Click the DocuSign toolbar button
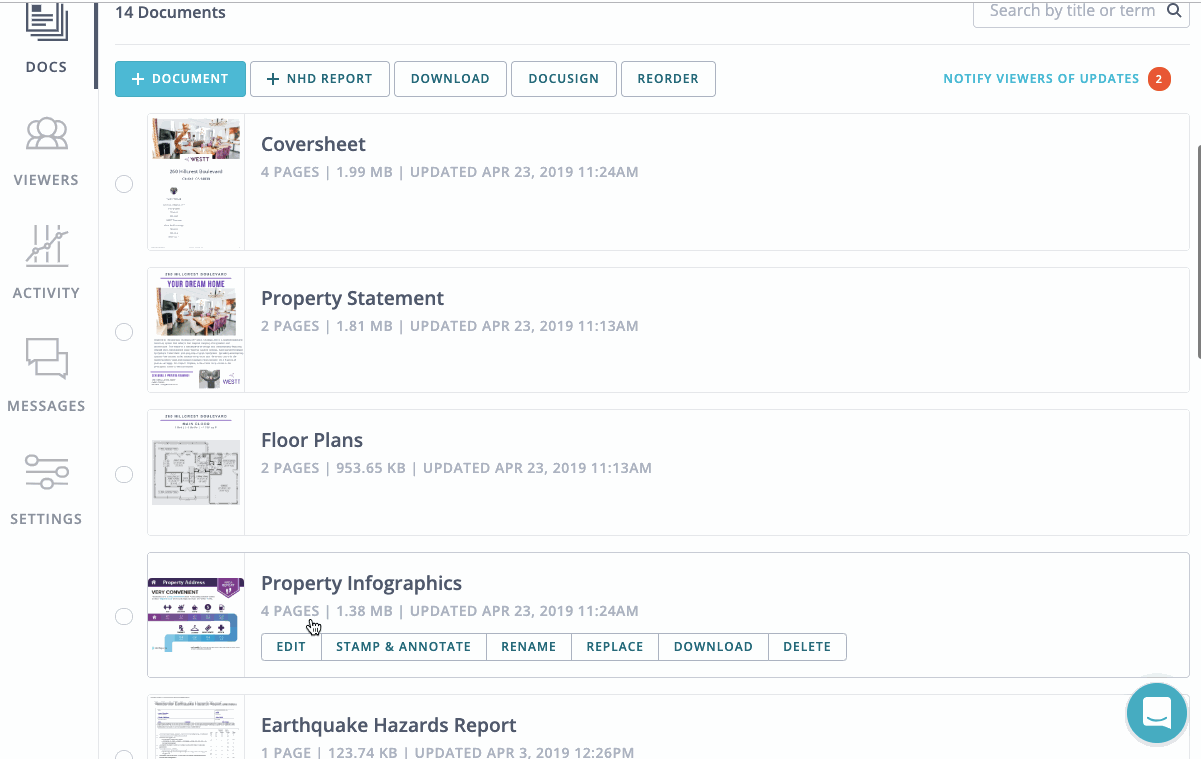Image resolution: width=1201 pixels, height=759 pixels. click(563, 79)
